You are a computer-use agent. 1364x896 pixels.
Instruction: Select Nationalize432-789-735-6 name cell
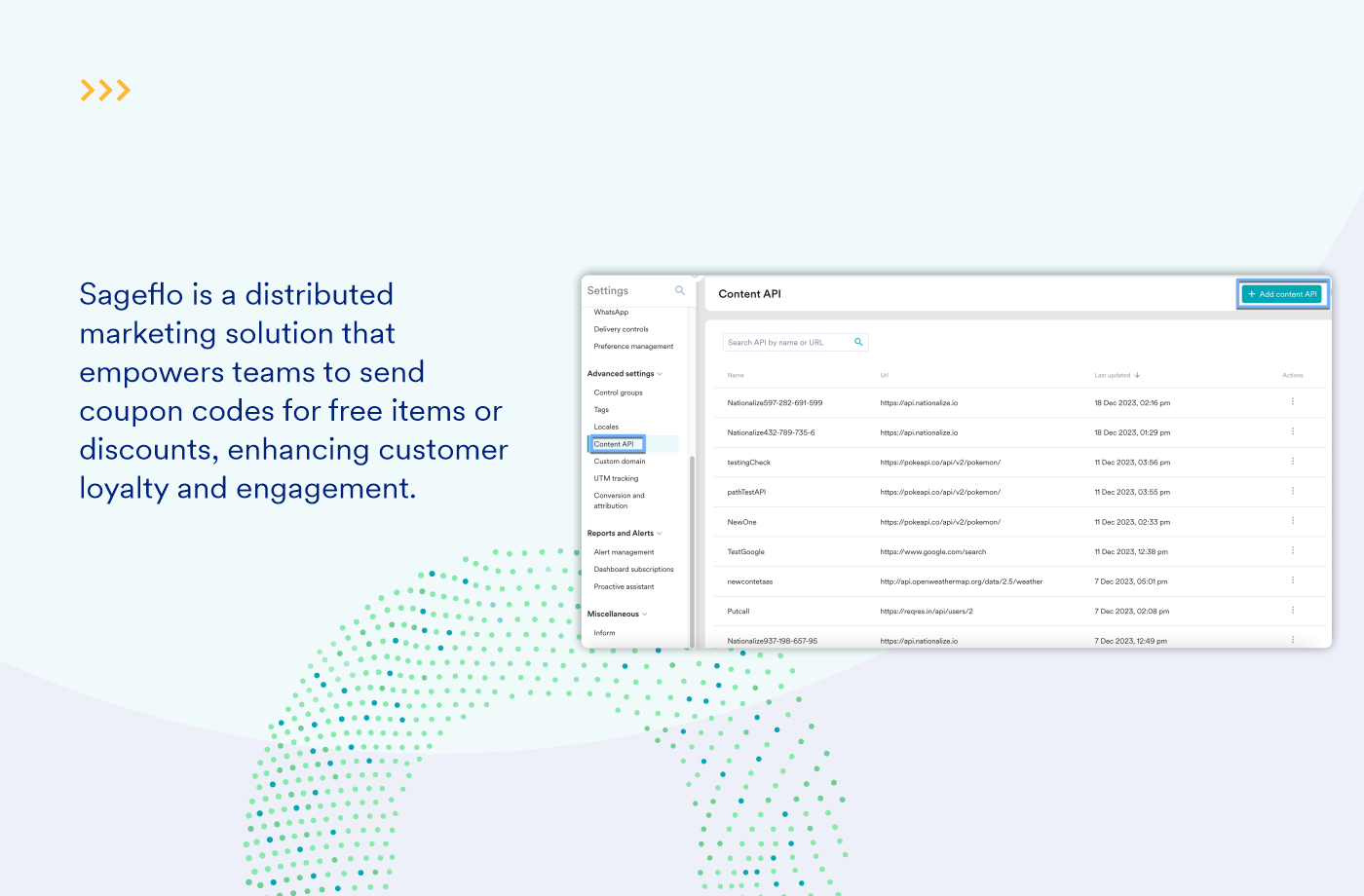(771, 432)
